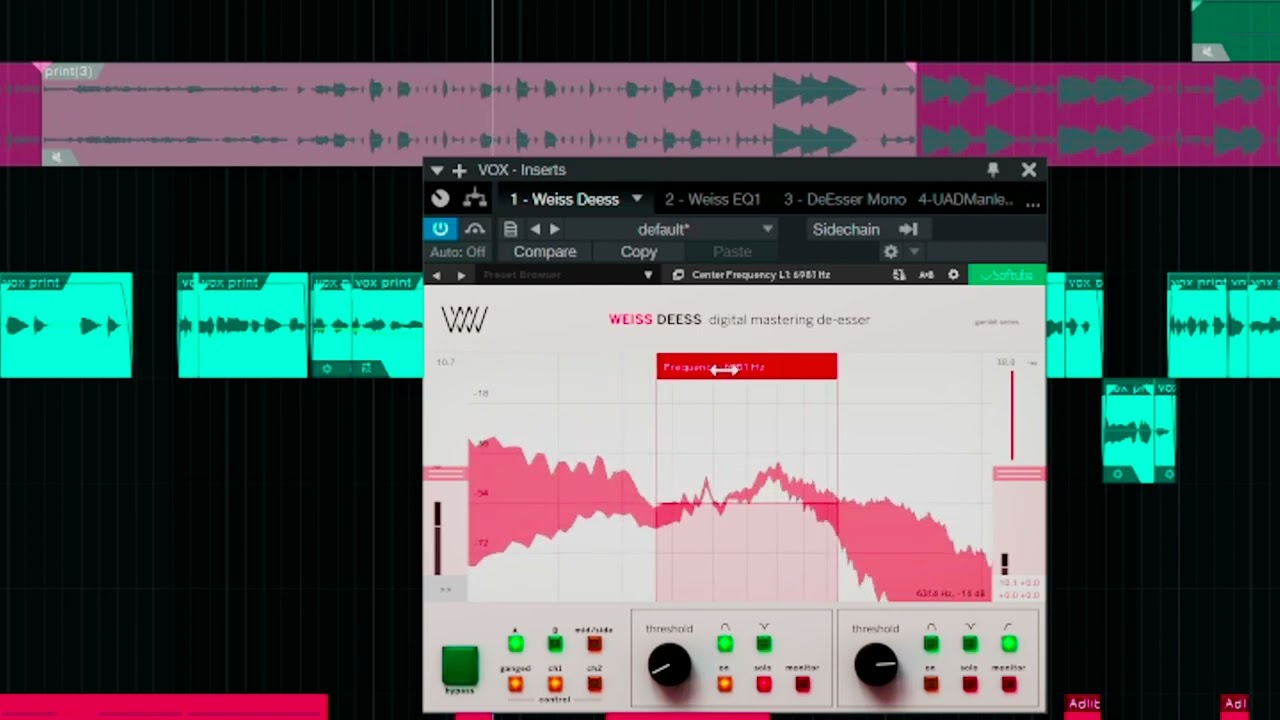Switch to 1 - Weiss Deess tab
Screen dimensions: 1280x720
565,199
